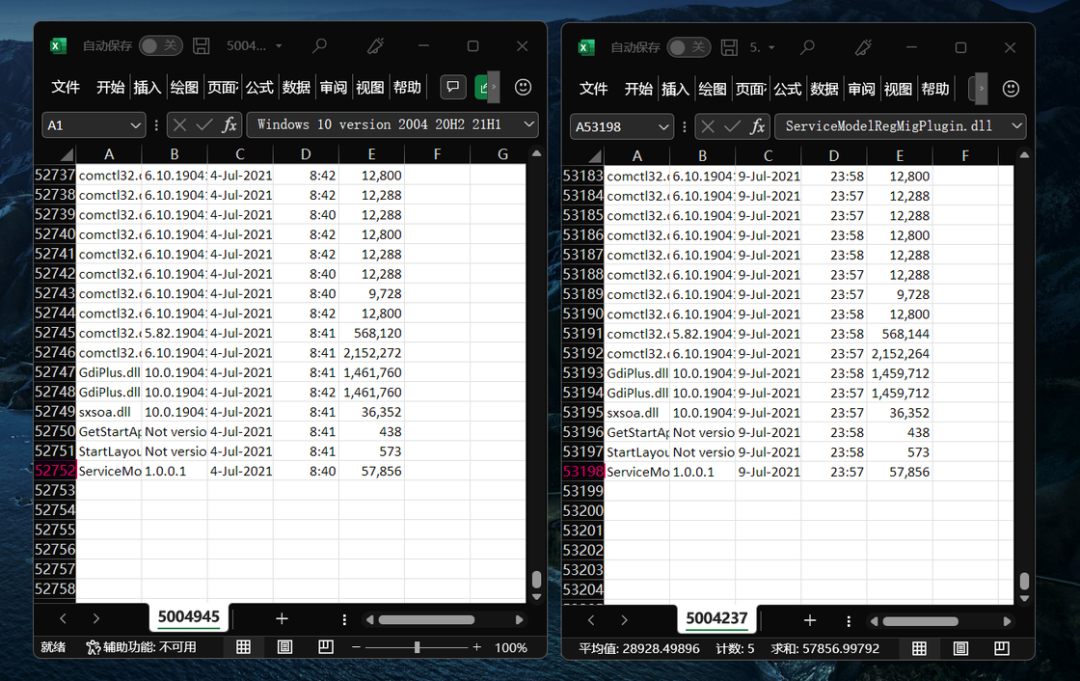This screenshot has width=1080, height=681.
Task: Click the smiley feedback icon in left window
Action: pyautogui.click(x=523, y=87)
